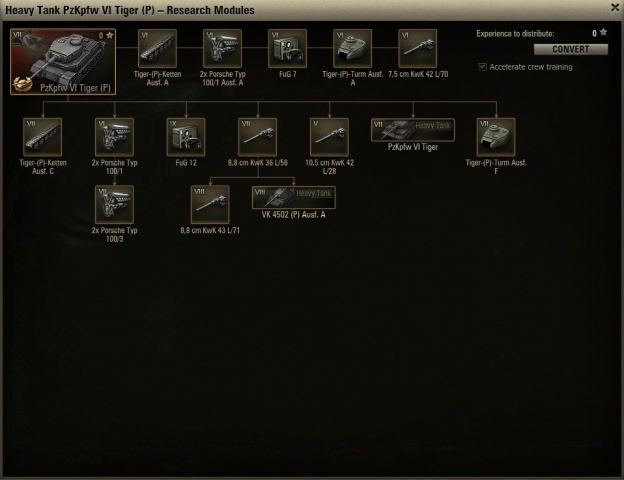
Task: Select the tier VI 2x Porsche Typ 100/1 engine icon
Action: click(115, 137)
